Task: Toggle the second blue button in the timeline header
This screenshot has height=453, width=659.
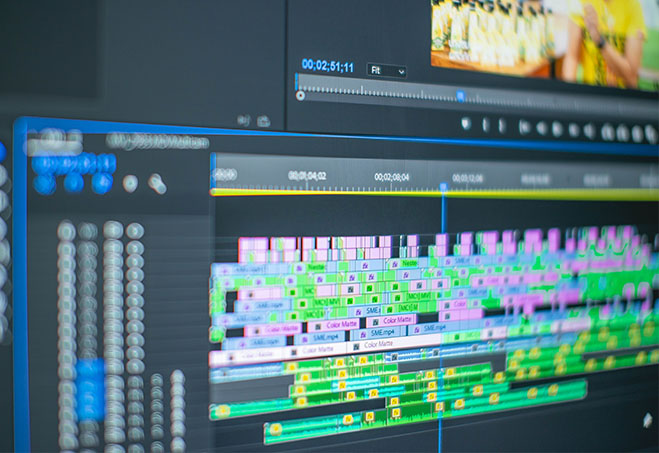Action: pyautogui.click(x=73, y=183)
